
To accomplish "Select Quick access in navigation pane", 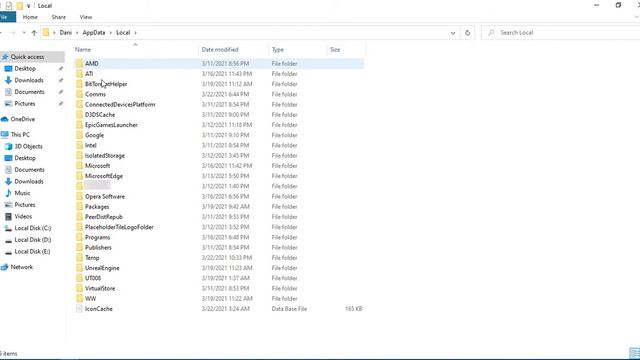I will click(x=32, y=57).
